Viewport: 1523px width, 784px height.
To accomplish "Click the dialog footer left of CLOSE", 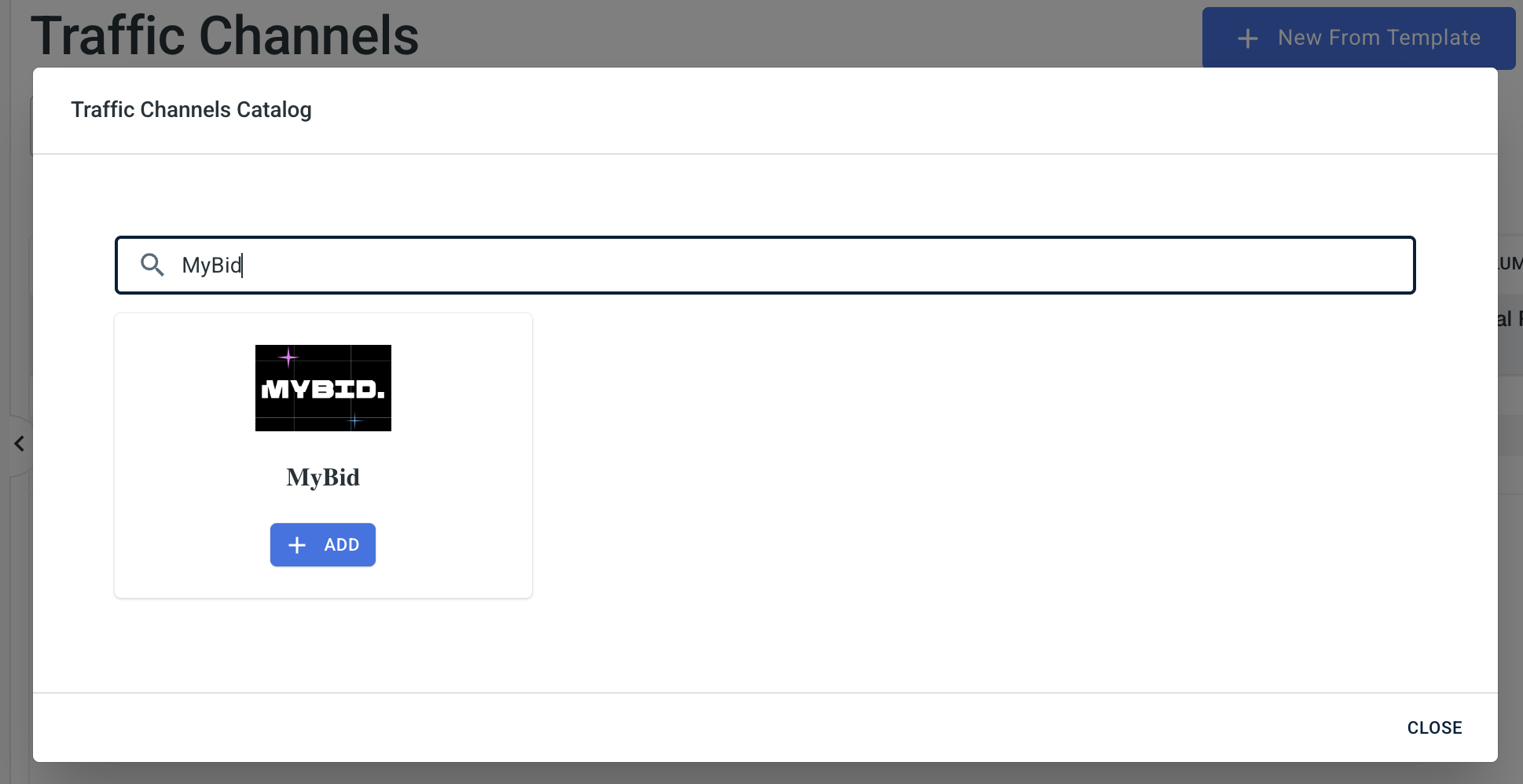I will 707,728.
